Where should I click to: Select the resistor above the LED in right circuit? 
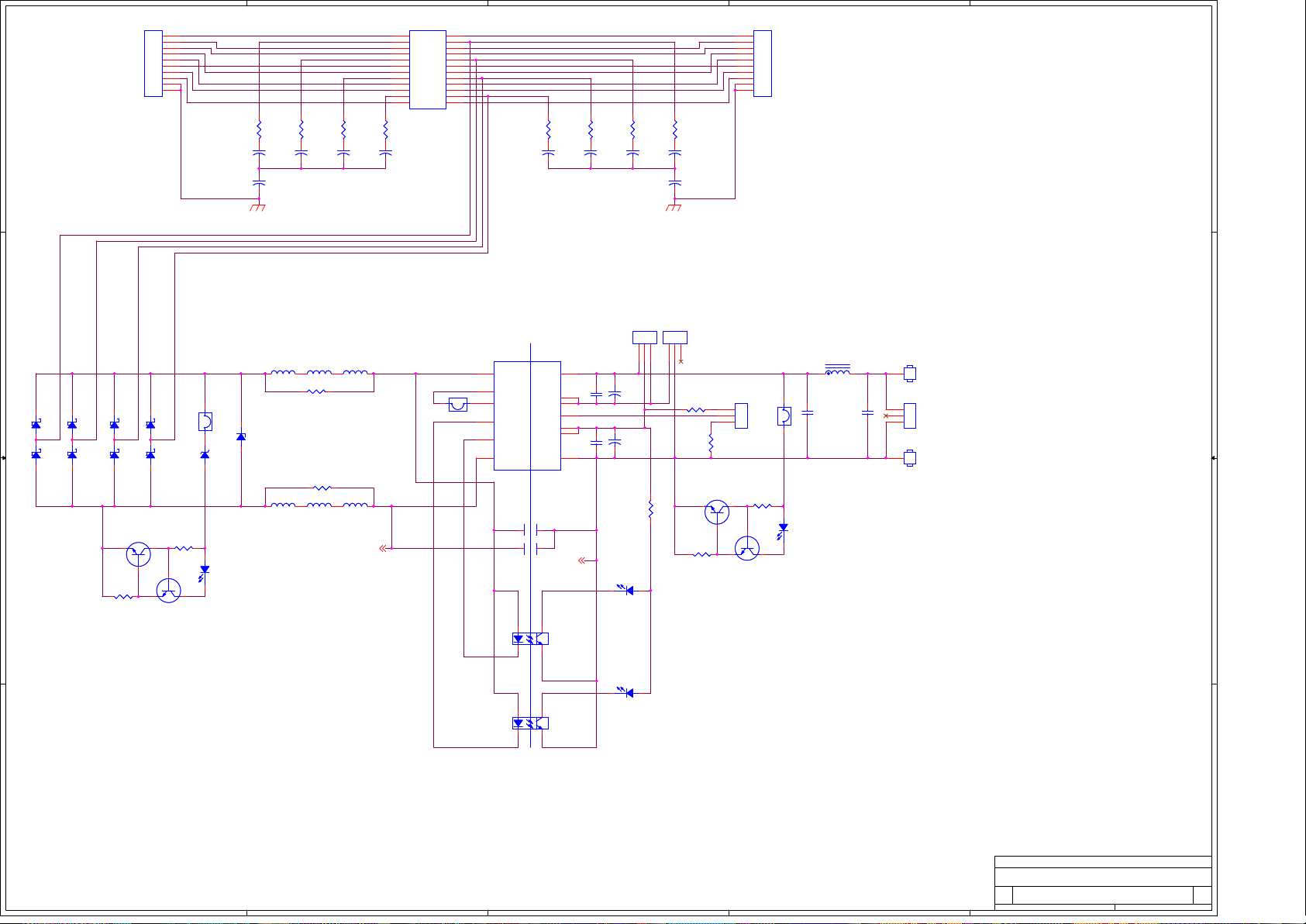pyautogui.click(x=763, y=506)
